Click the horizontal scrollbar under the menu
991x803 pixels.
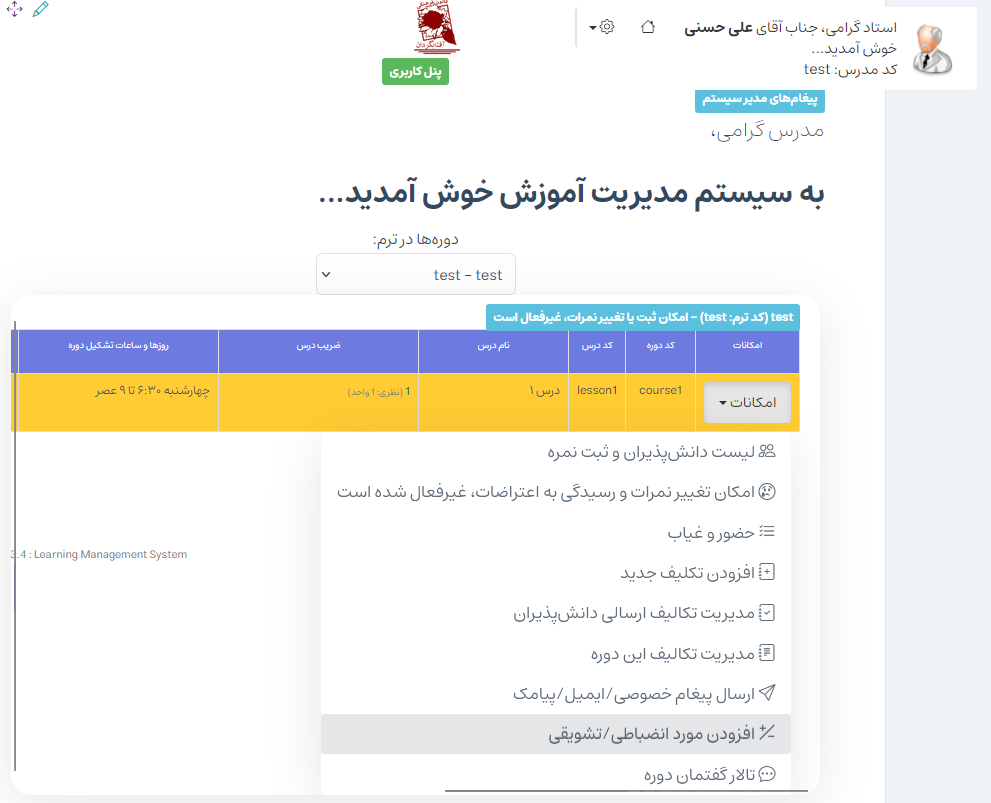point(626,790)
